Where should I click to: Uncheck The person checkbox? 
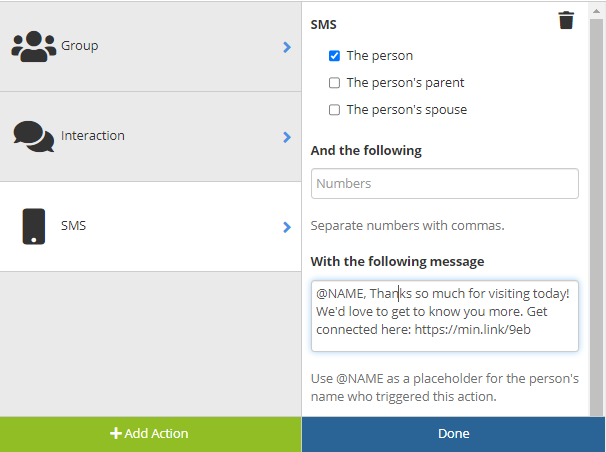[x=335, y=56]
